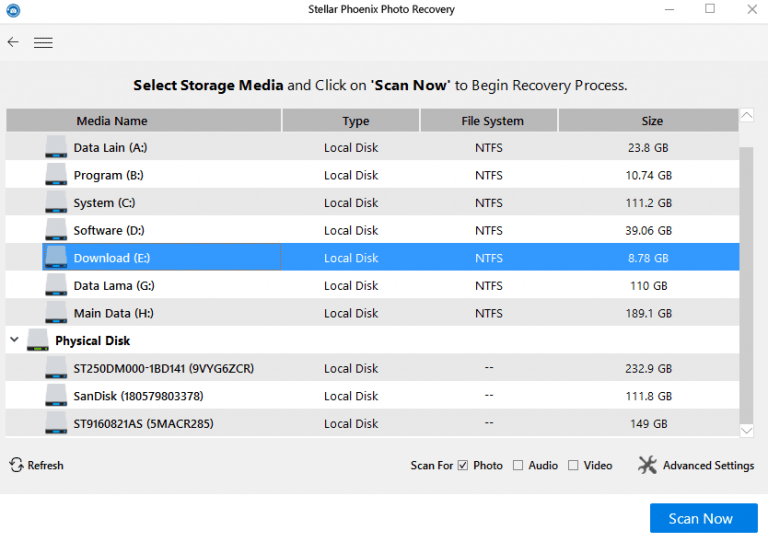Select SanDisk (180579803378) disk name
768x542 pixels.
[138, 396]
